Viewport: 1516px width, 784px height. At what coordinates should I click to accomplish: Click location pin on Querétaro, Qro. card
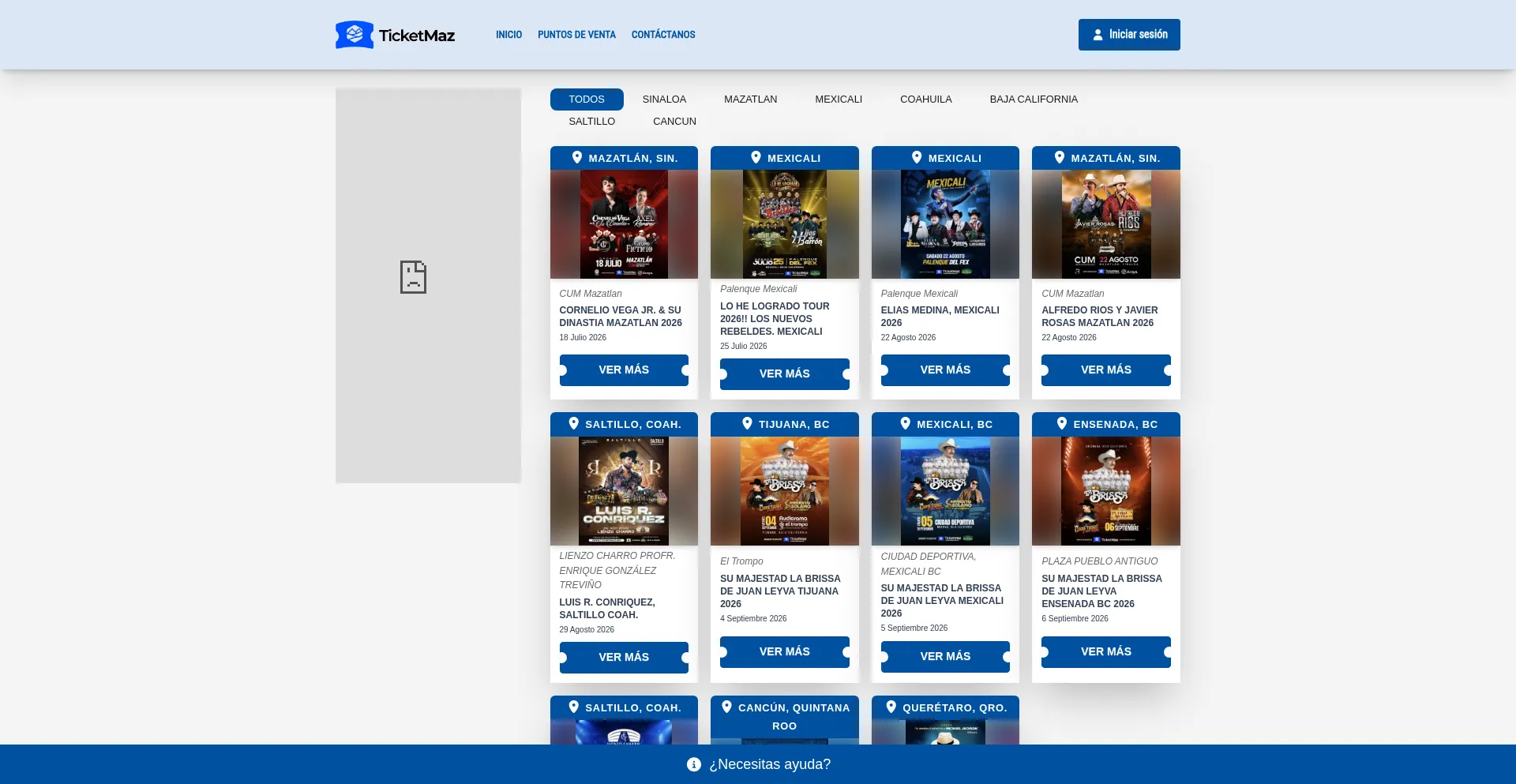[891, 707]
